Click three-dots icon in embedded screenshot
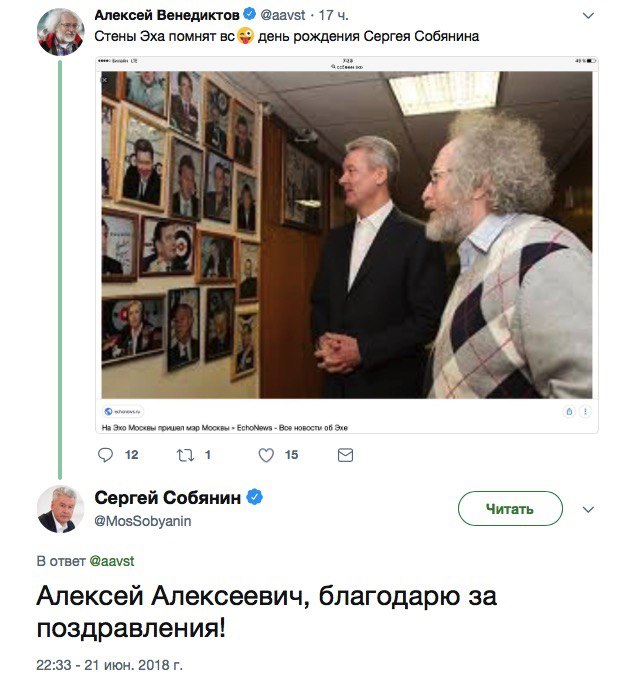Viewport: 631px width, 677px height. (585, 411)
